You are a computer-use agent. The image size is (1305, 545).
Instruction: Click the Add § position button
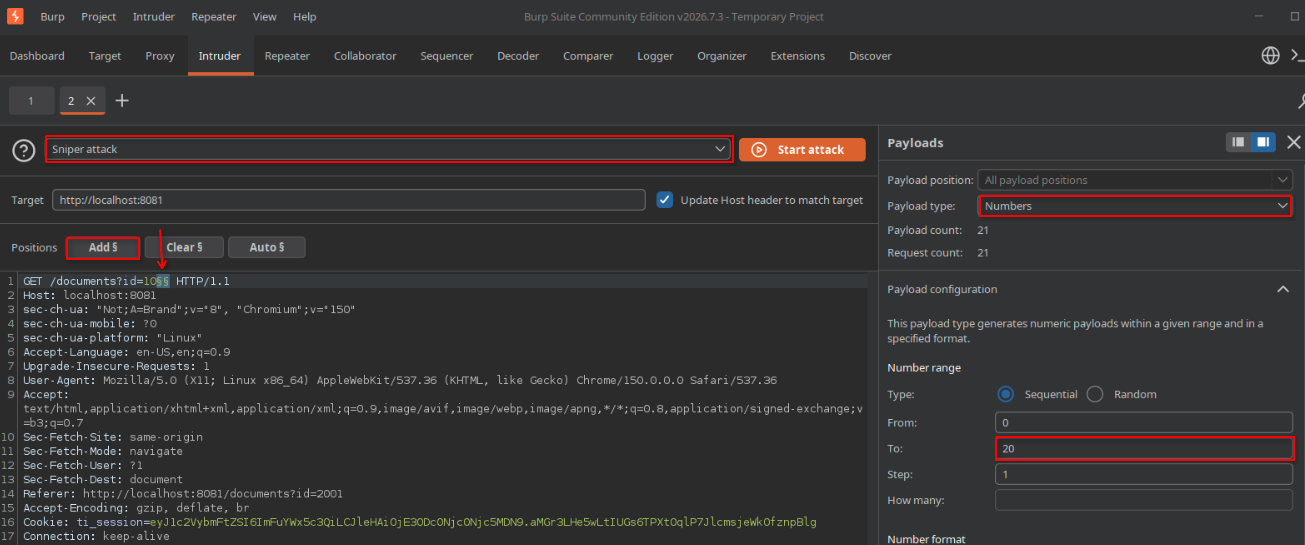pyautogui.click(x=103, y=247)
